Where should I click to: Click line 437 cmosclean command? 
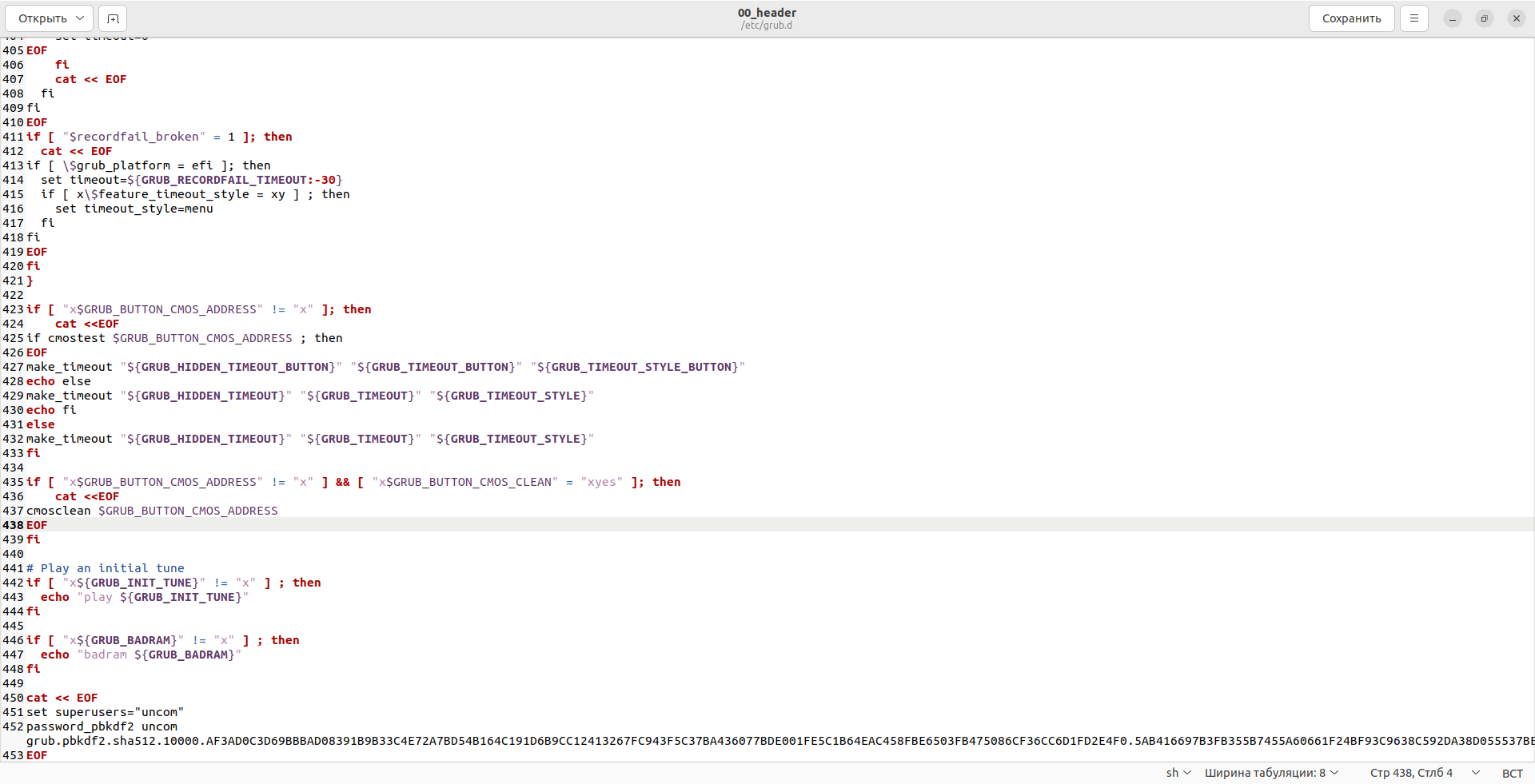click(152, 511)
